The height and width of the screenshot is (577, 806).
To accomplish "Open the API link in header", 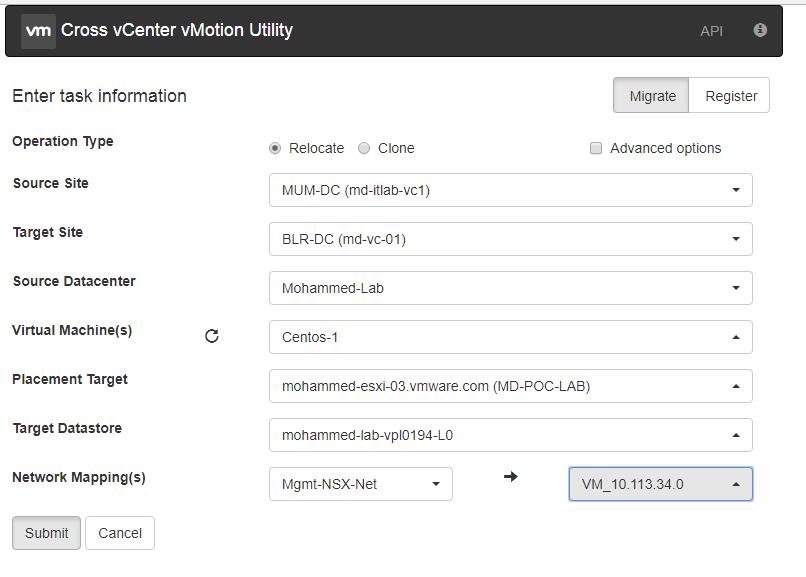I will pos(711,31).
